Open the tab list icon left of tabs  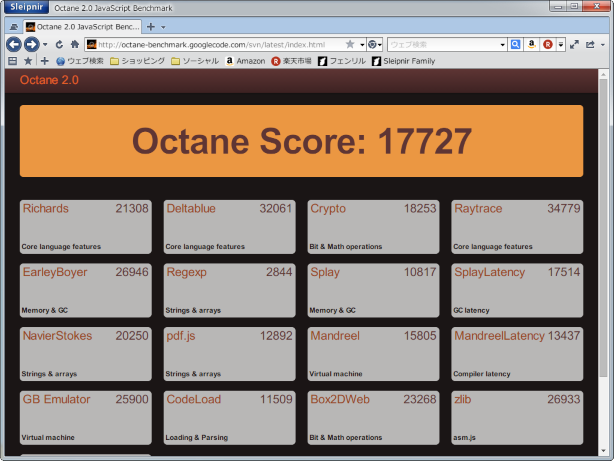14,27
